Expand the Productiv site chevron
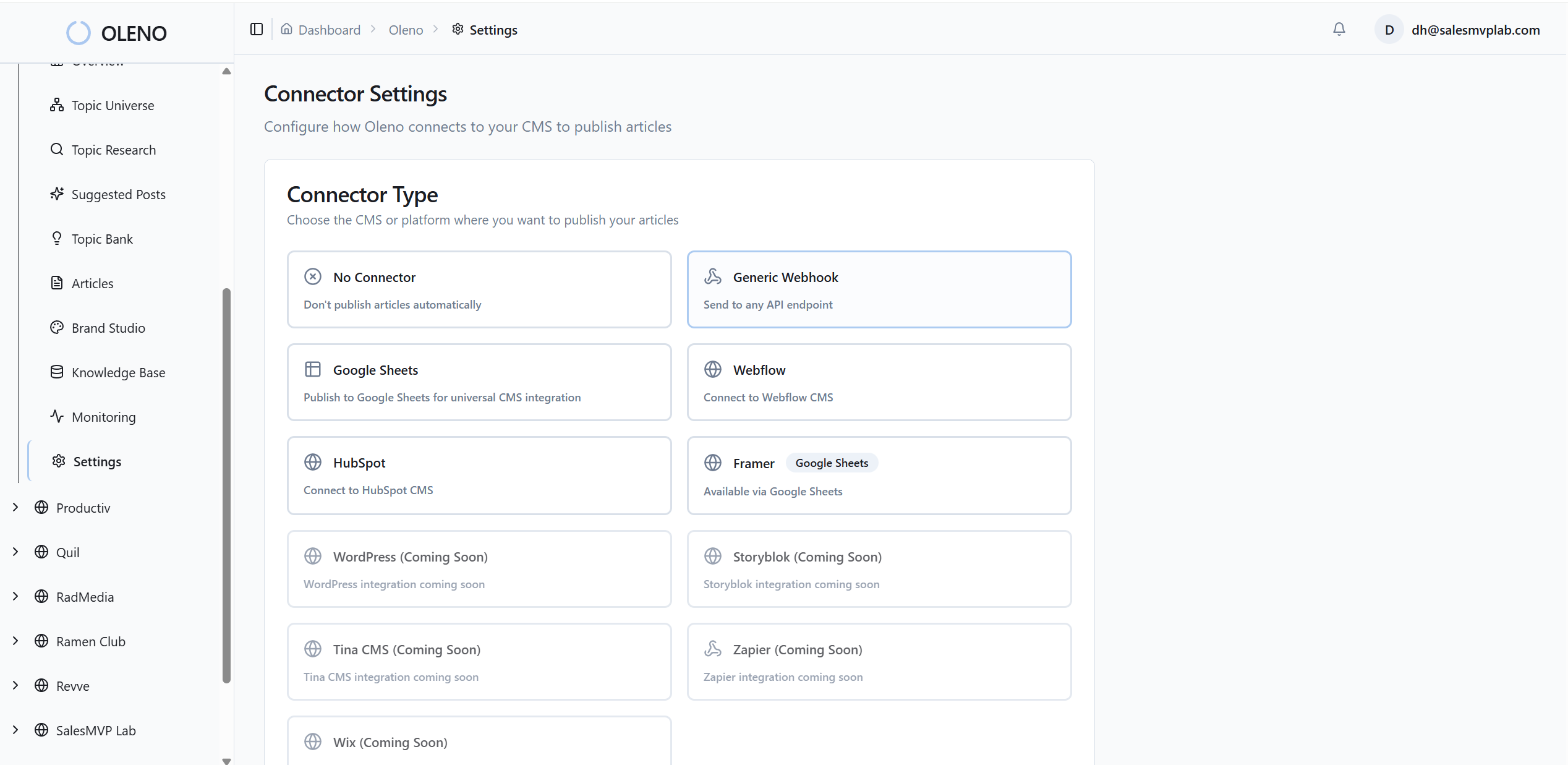This screenshot has height=765, width=1568. (x=15, y=508)
